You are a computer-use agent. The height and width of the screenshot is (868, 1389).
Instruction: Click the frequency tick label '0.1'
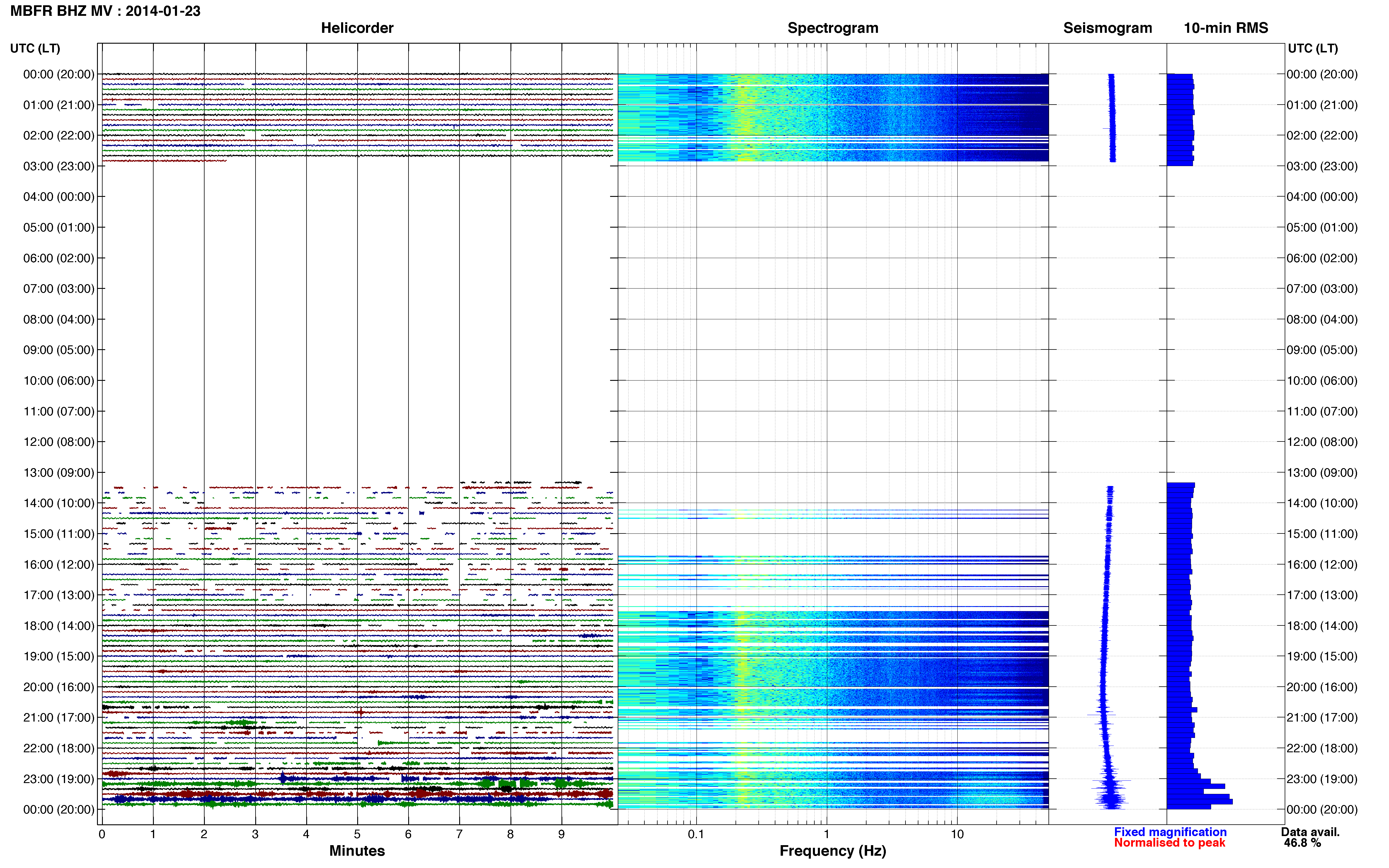coord(696,835)
